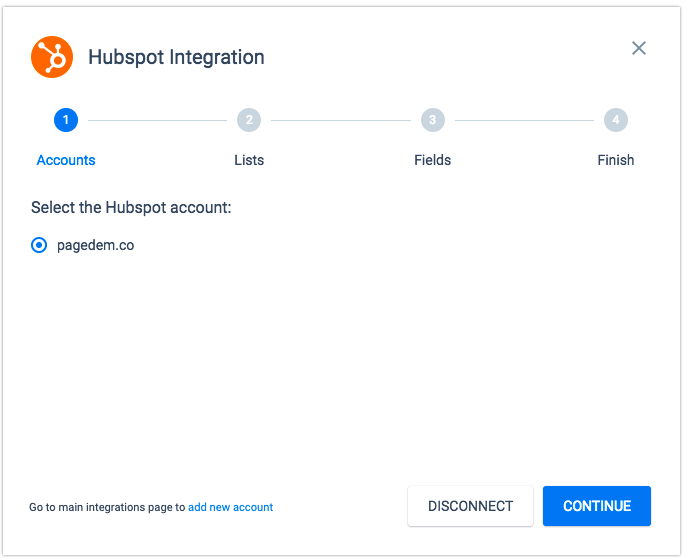Switch to the Fields step label

click(x=432, y=160)
